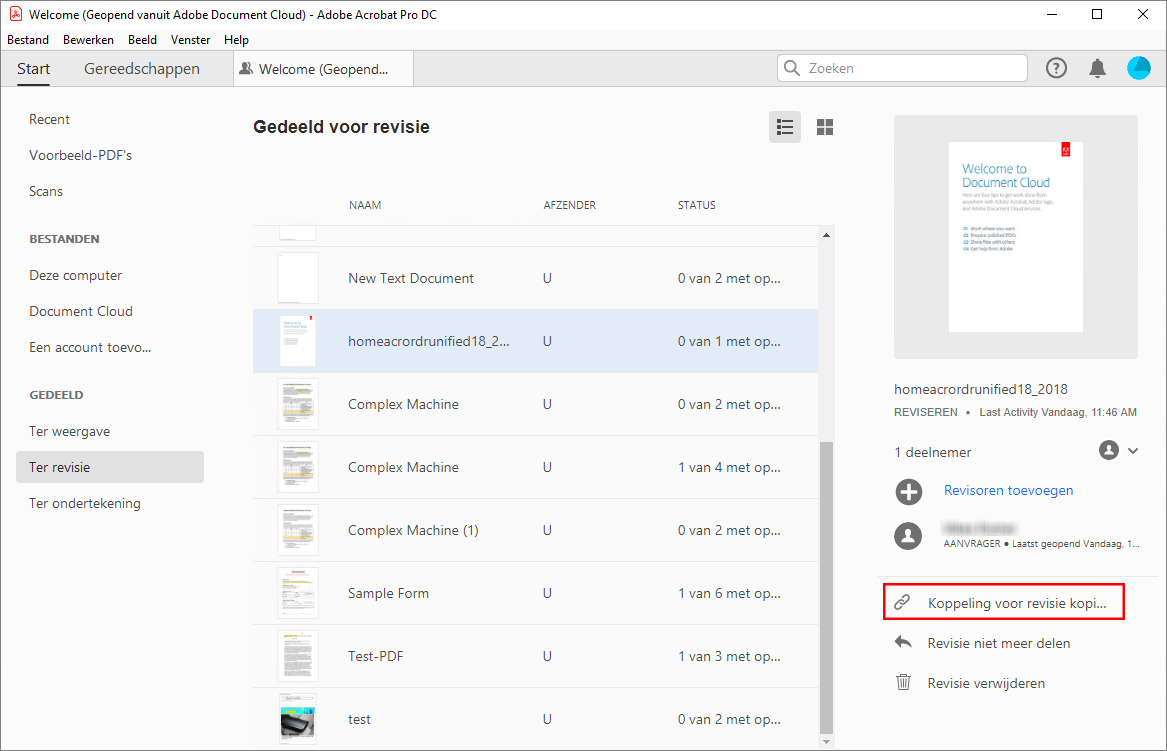This screenshot has width=1167, height=751.
Task: Click Revisie niet meer delen
Action: coord(998,643)
